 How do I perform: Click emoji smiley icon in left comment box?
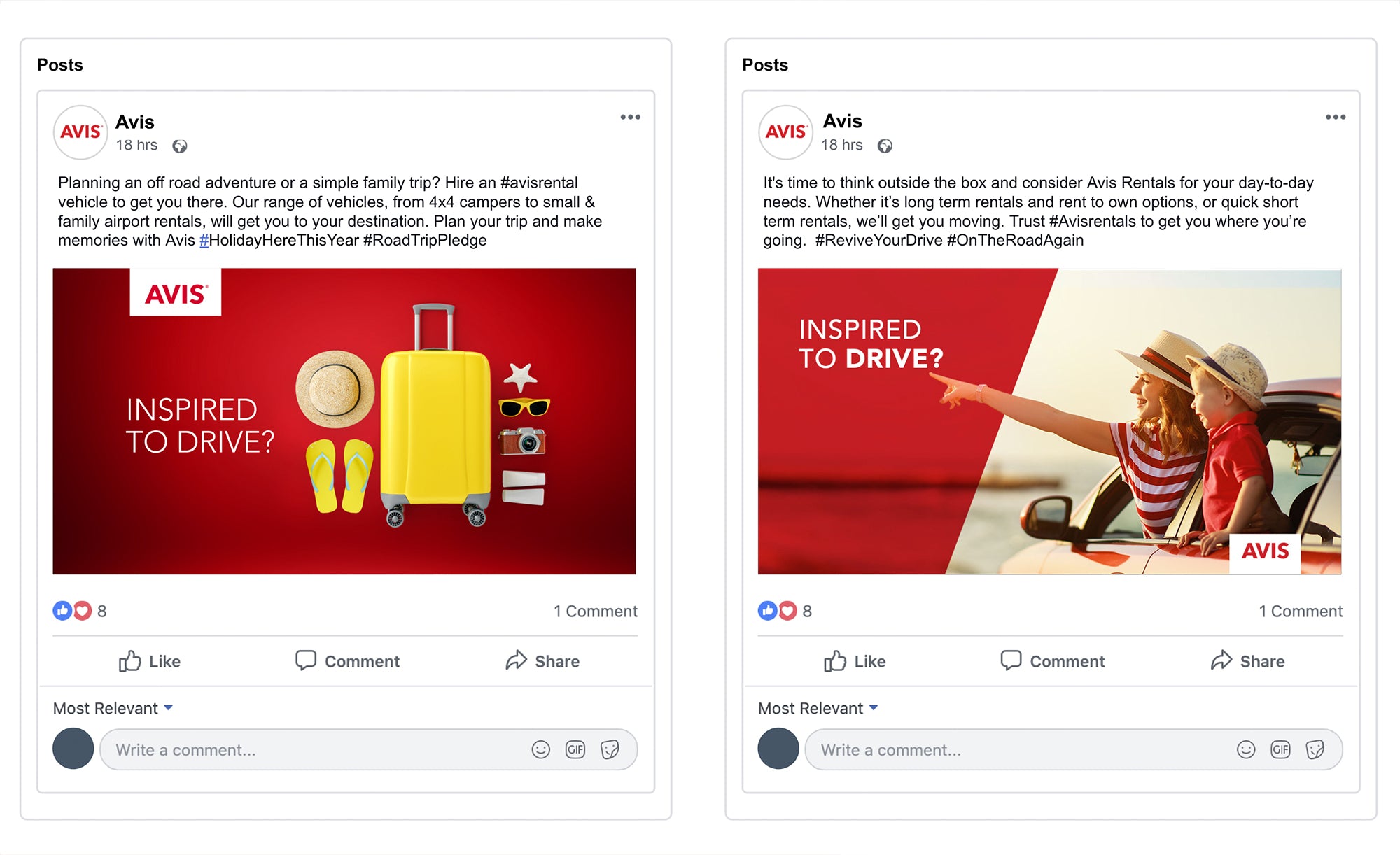540,749
